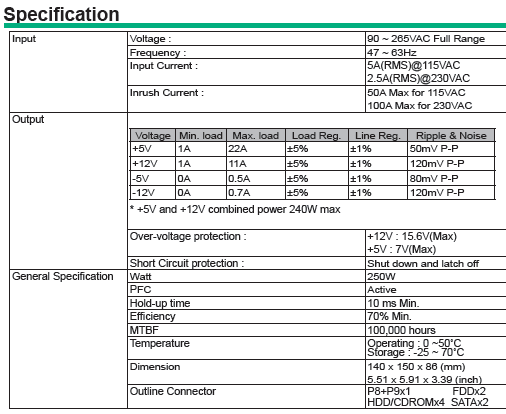Select the Ripple & Noise column header

[451, 136]
